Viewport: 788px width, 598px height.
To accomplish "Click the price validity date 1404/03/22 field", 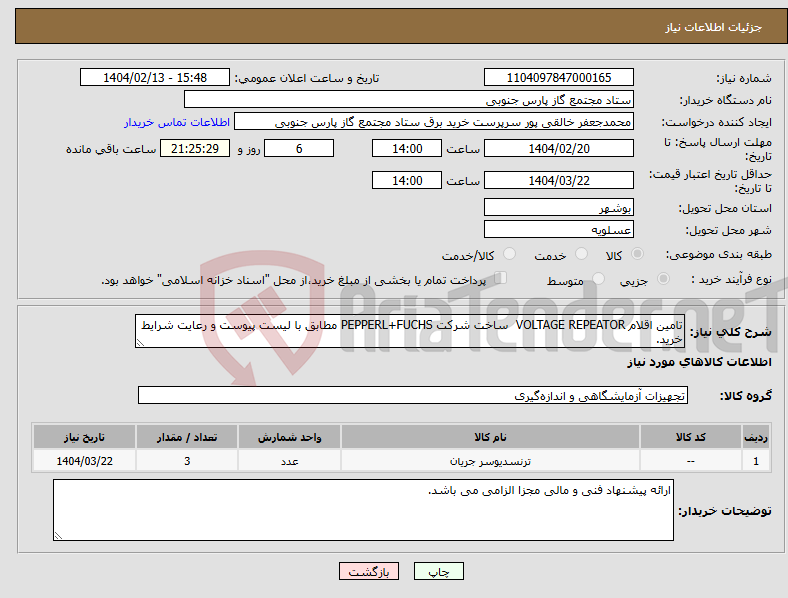I will pos(558,180).
